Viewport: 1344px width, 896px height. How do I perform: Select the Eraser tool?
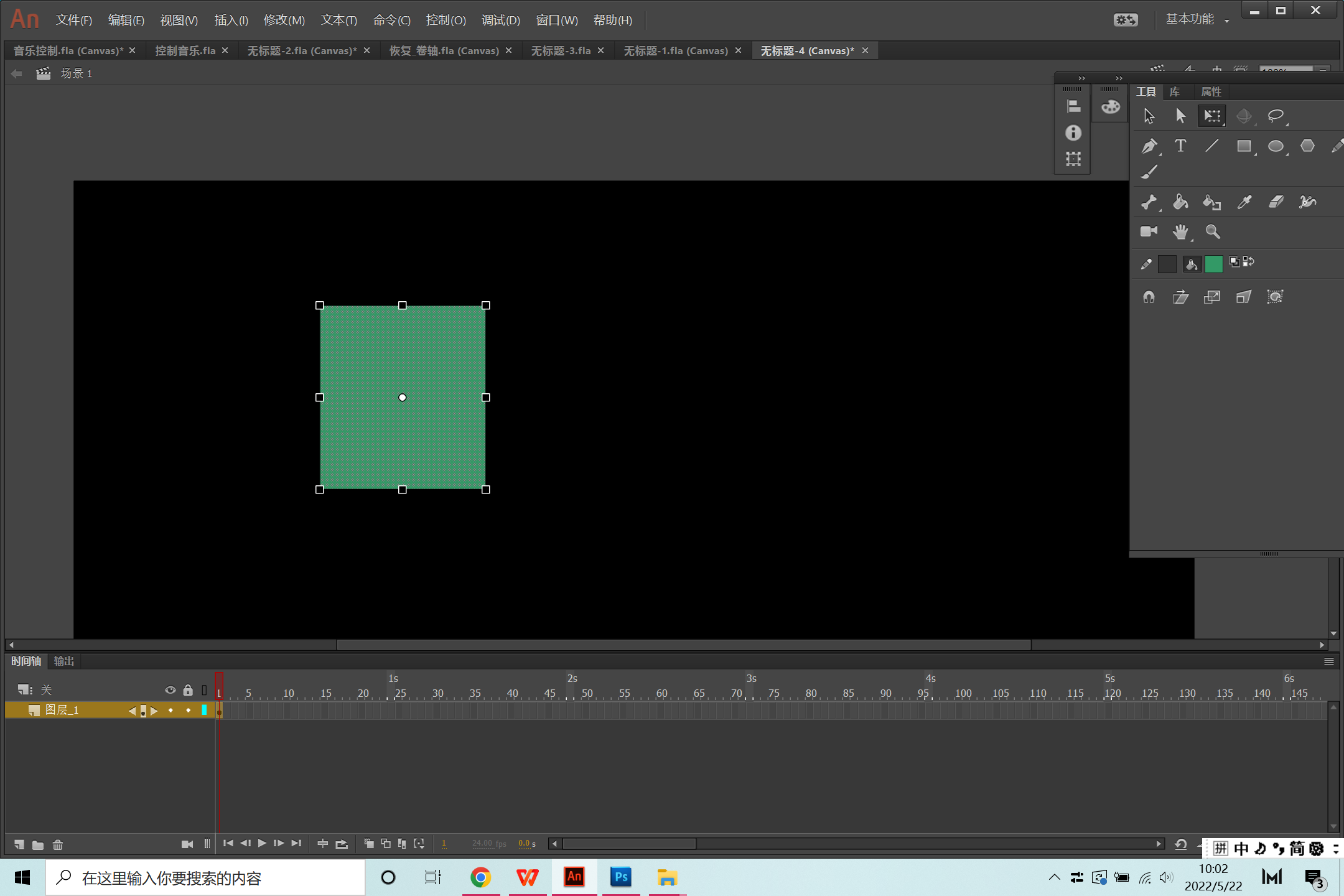(x=1276, y=202)
